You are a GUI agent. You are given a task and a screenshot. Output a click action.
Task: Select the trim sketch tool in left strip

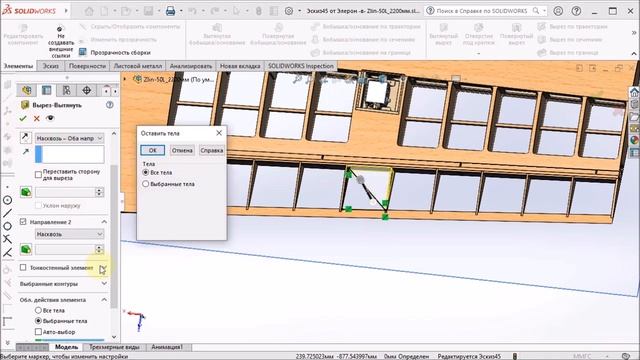click(x=7, y=239)
